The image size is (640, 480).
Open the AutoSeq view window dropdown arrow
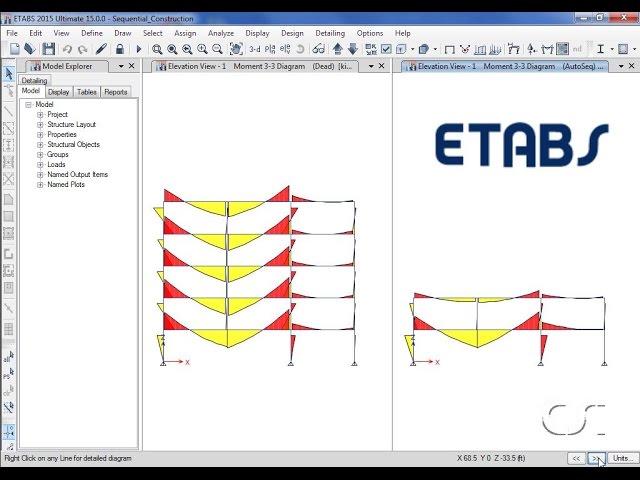pyautogui.click(x=621, y=66)
